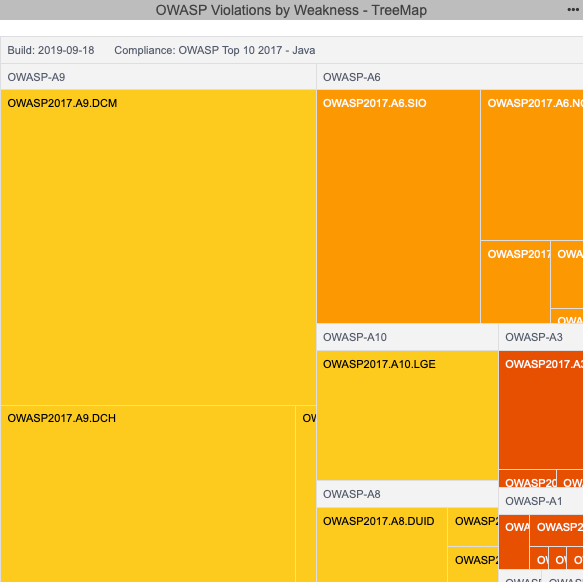Screen dimensions: 583x582
Task: Click the OWASP-A8 group header
Action: point(407,494)
